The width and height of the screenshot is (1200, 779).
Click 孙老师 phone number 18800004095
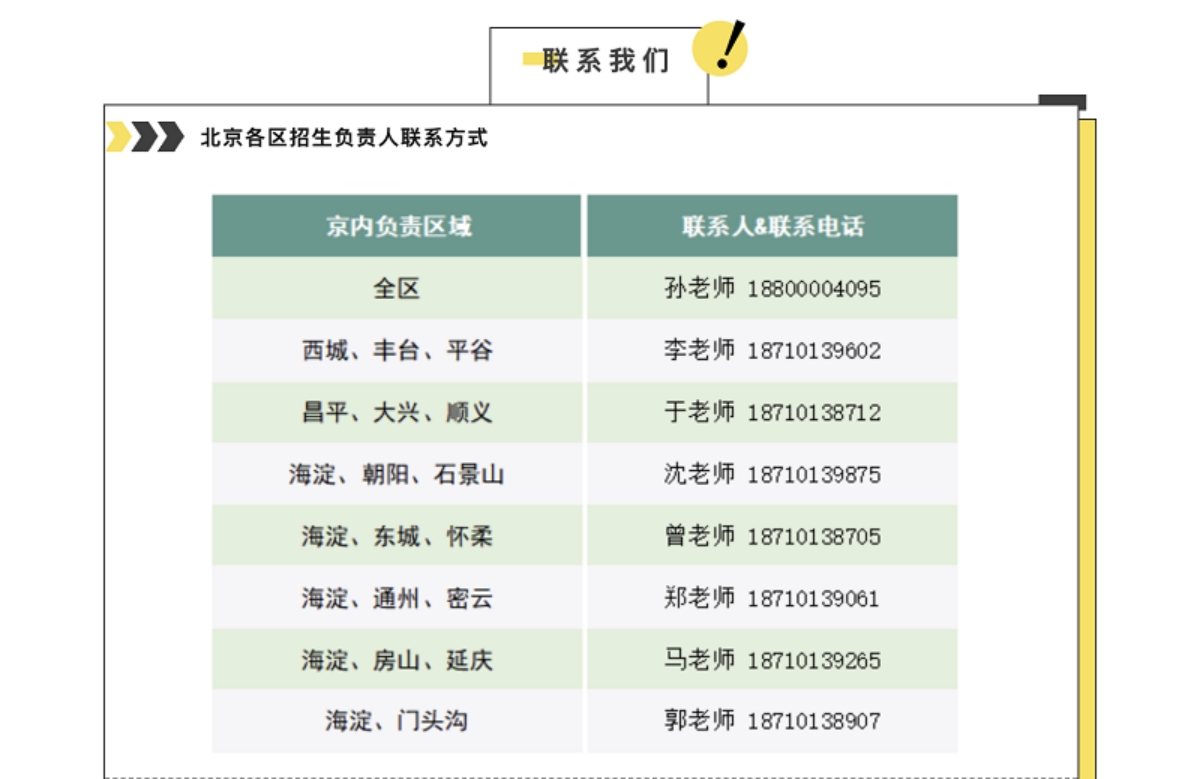814,289
